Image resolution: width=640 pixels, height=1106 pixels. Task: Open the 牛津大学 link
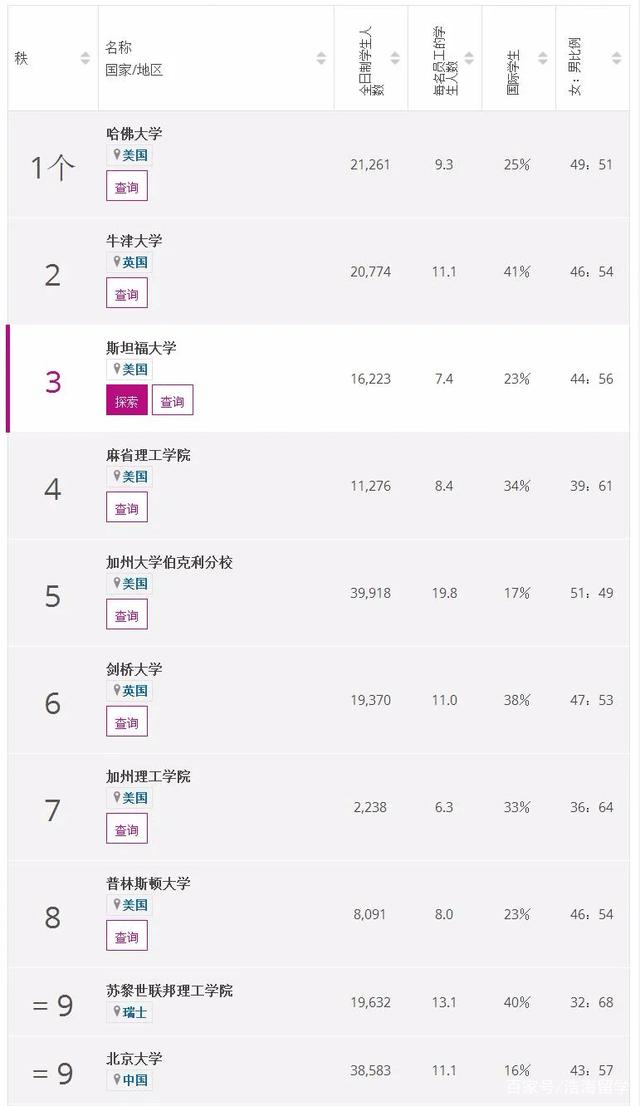click(134, 241)
